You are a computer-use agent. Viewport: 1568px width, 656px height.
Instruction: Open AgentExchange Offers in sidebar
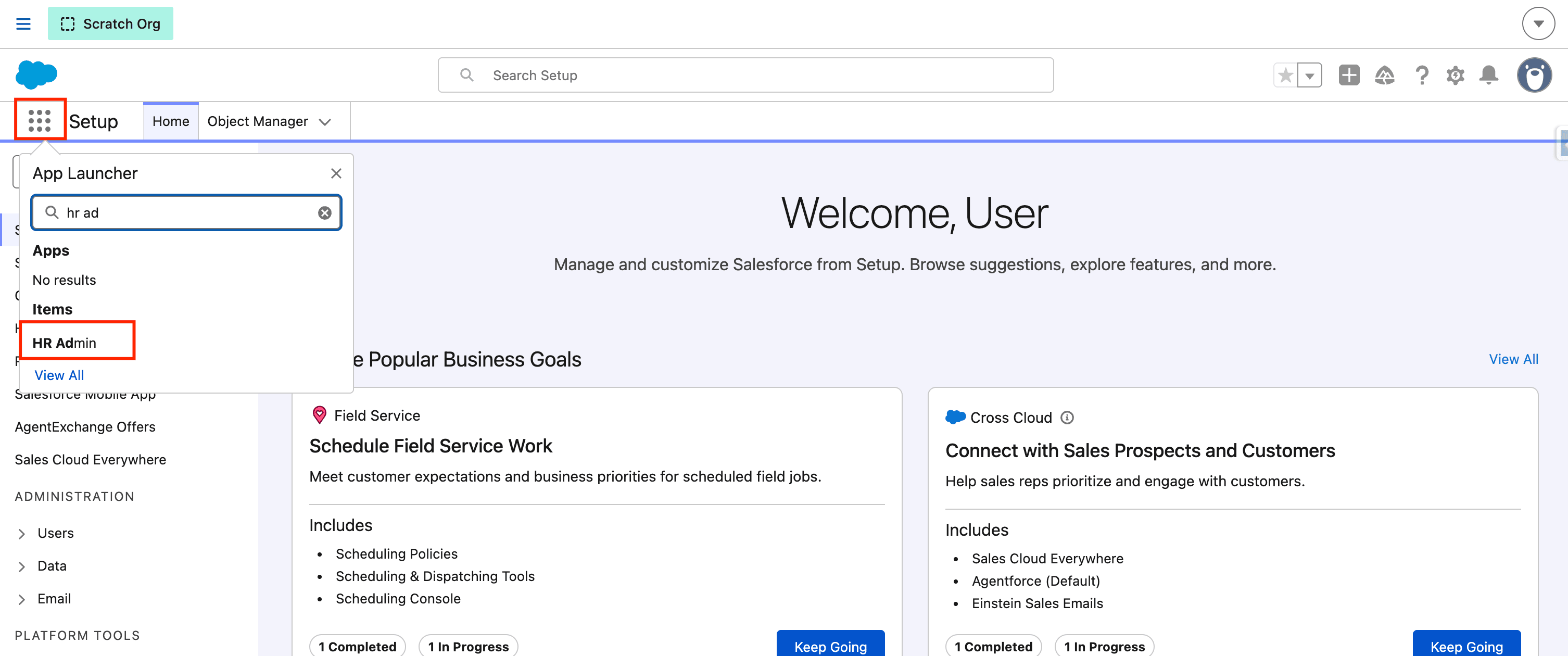(85, 426)
